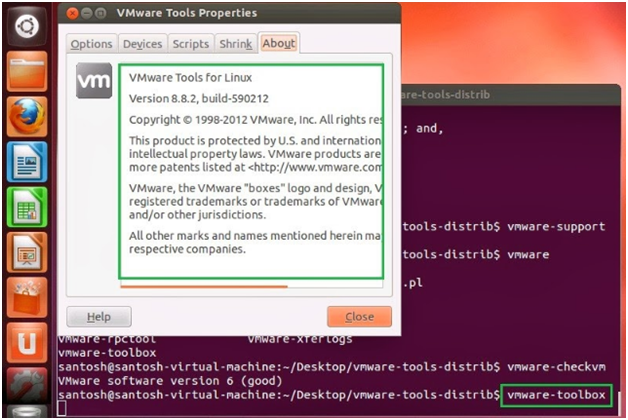Open the Files folder launcher icon
Image resolution: width=628 pixels, height=420 pixels.
pos(27,72)
